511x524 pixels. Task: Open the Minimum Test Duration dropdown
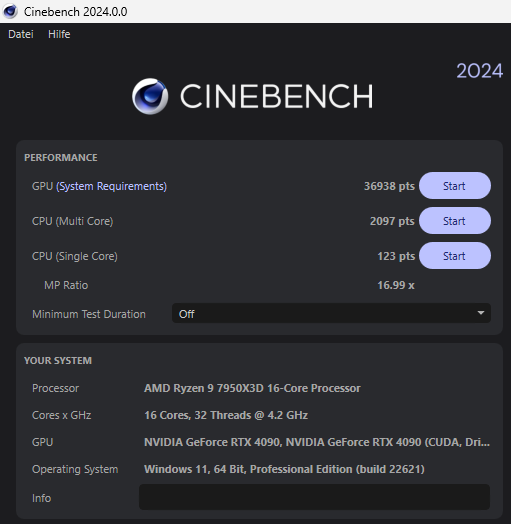331,313
